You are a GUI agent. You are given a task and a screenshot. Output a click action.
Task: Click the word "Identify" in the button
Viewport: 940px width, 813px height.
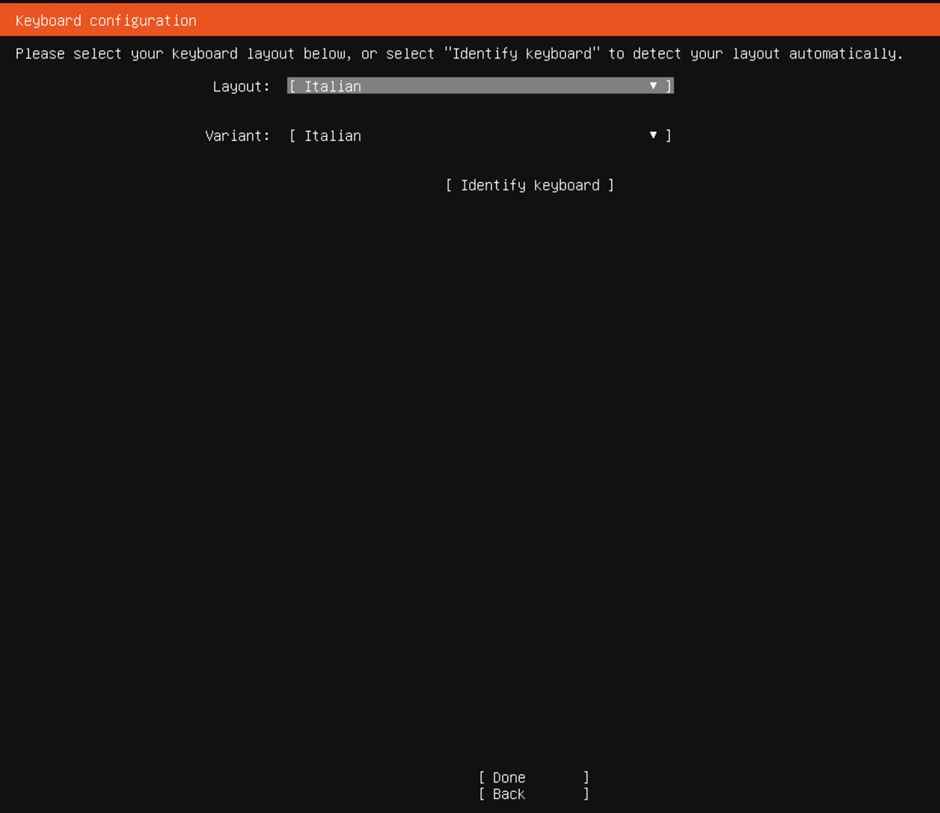492,185
